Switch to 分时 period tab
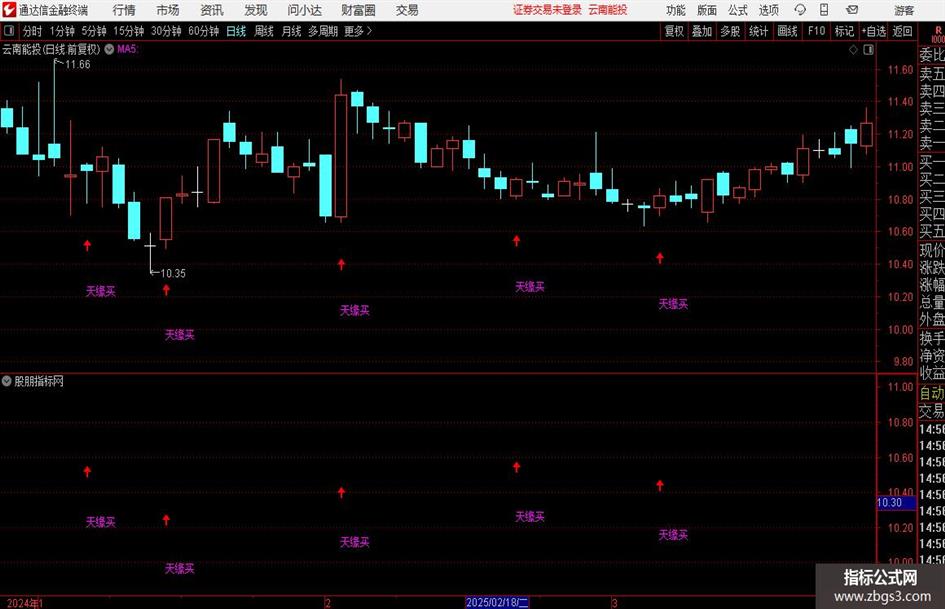 tap(33, 31)
